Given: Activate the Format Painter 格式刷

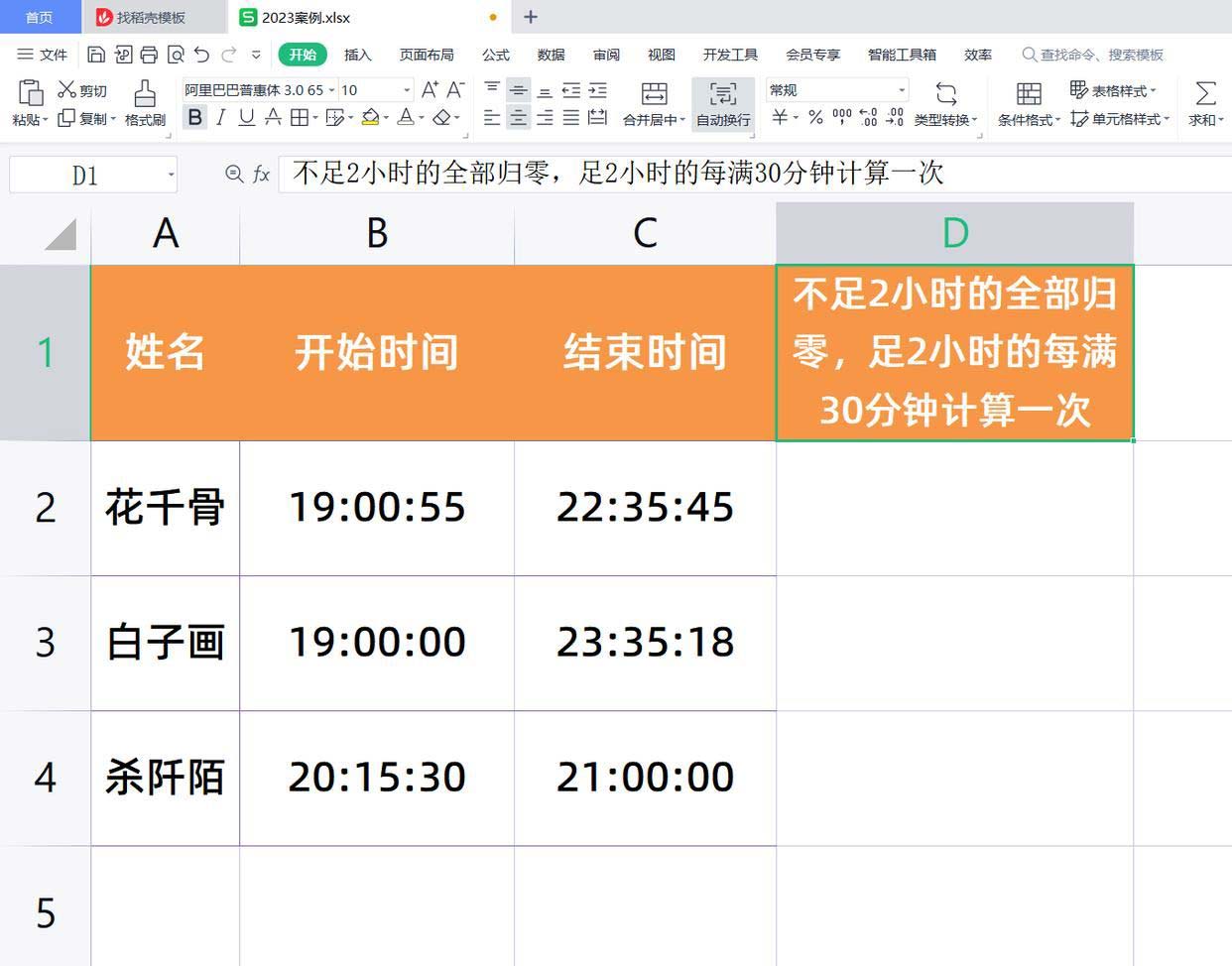Looking at the screenshot, I should pos(145,103).
